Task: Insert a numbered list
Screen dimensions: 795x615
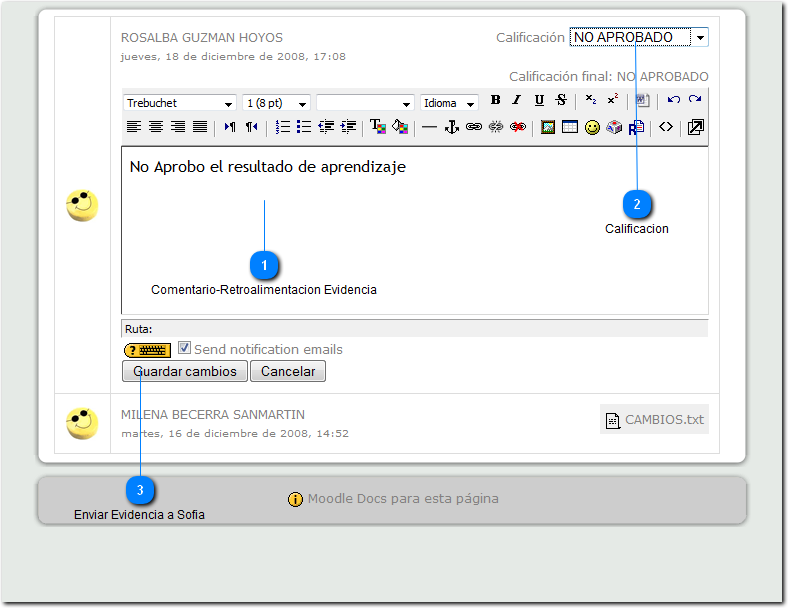Action: [282, 127]
